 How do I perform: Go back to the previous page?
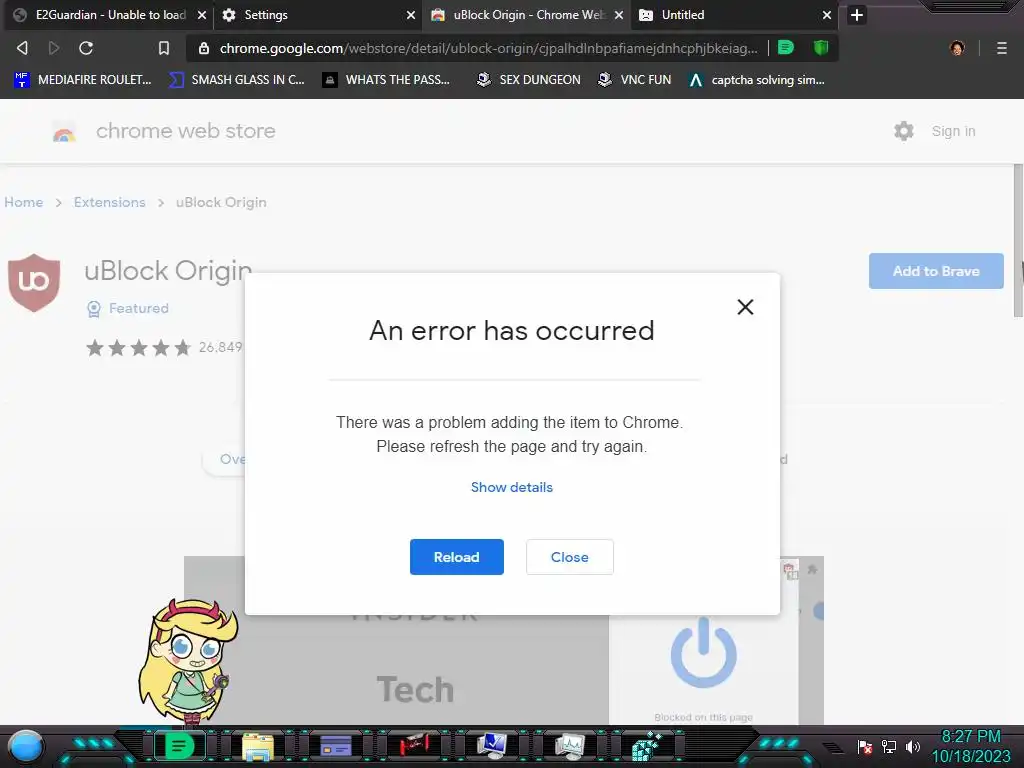click(22, 48)
